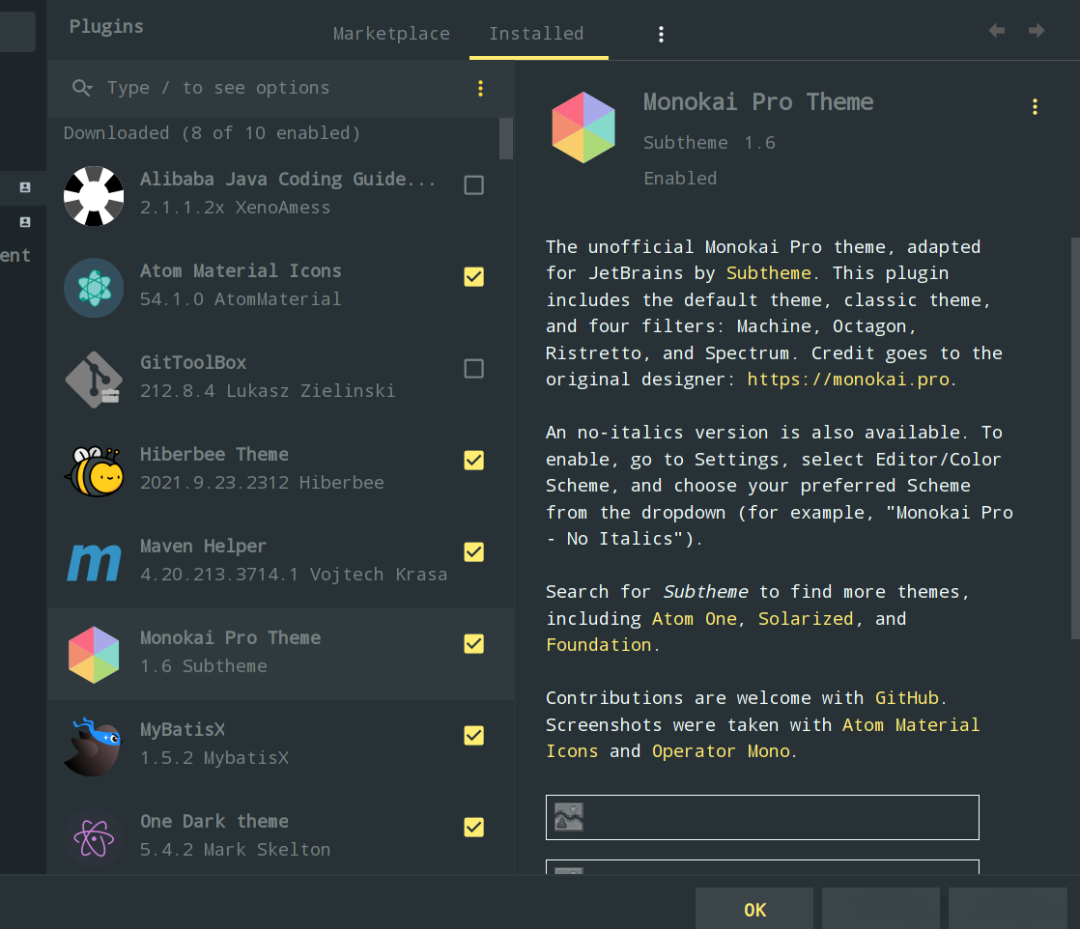
Task: Enable GitToolBox plugin checkbox
Action: [474, 368]
